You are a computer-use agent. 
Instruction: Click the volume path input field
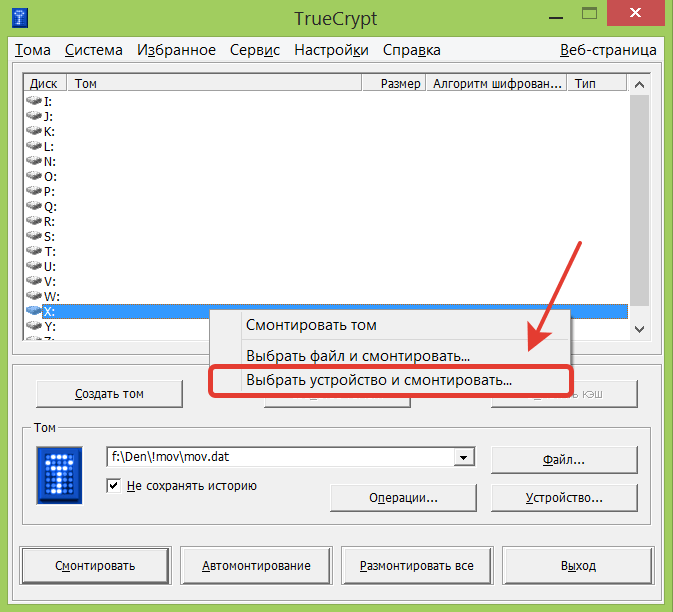(279, 457)
